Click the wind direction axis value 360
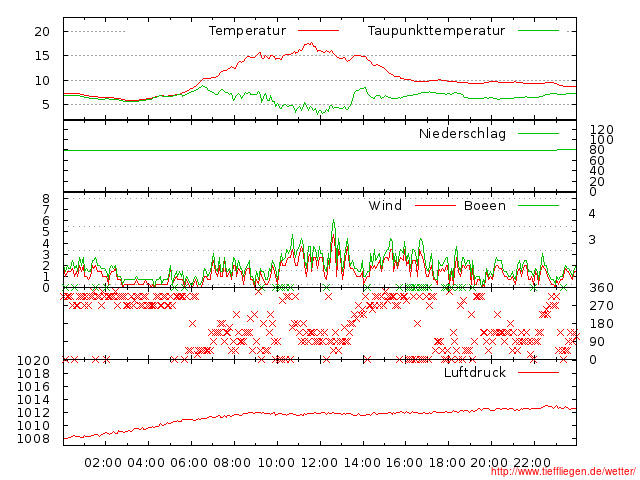Viewport: 640px width, 480px height. pos(601,288)
